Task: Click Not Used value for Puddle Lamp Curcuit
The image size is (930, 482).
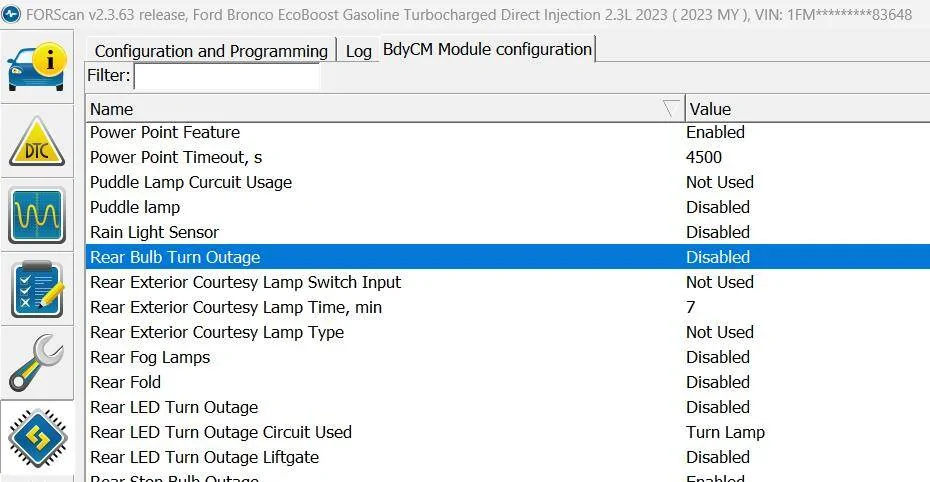Action: (x=720, y=182)
